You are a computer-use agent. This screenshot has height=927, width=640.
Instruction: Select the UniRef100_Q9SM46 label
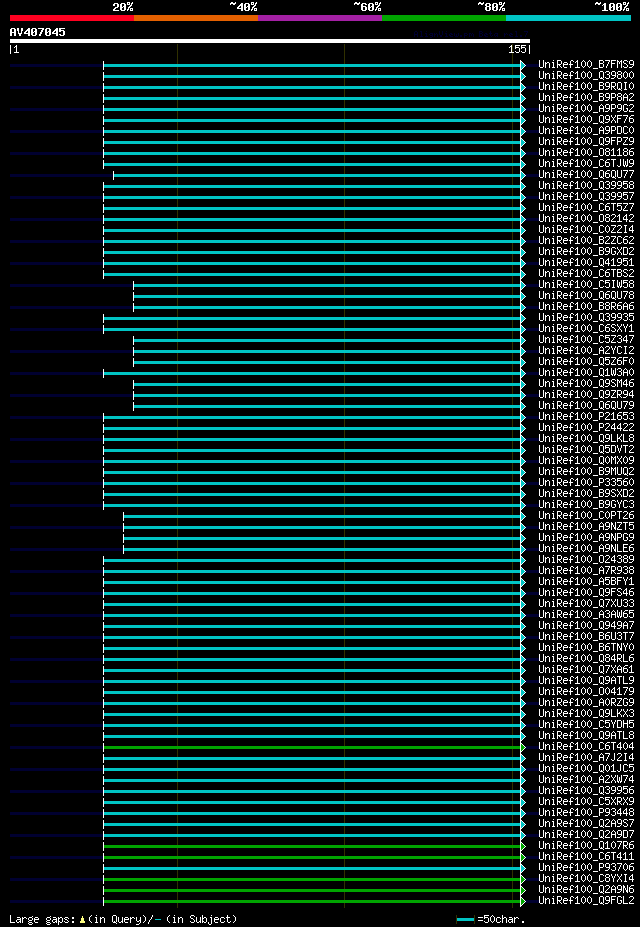click(586, 385)
